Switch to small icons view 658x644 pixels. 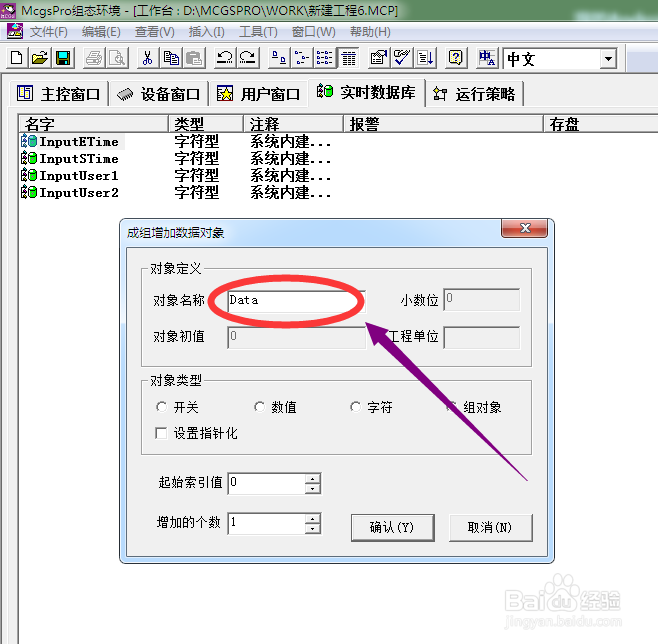tap(302, 58)
